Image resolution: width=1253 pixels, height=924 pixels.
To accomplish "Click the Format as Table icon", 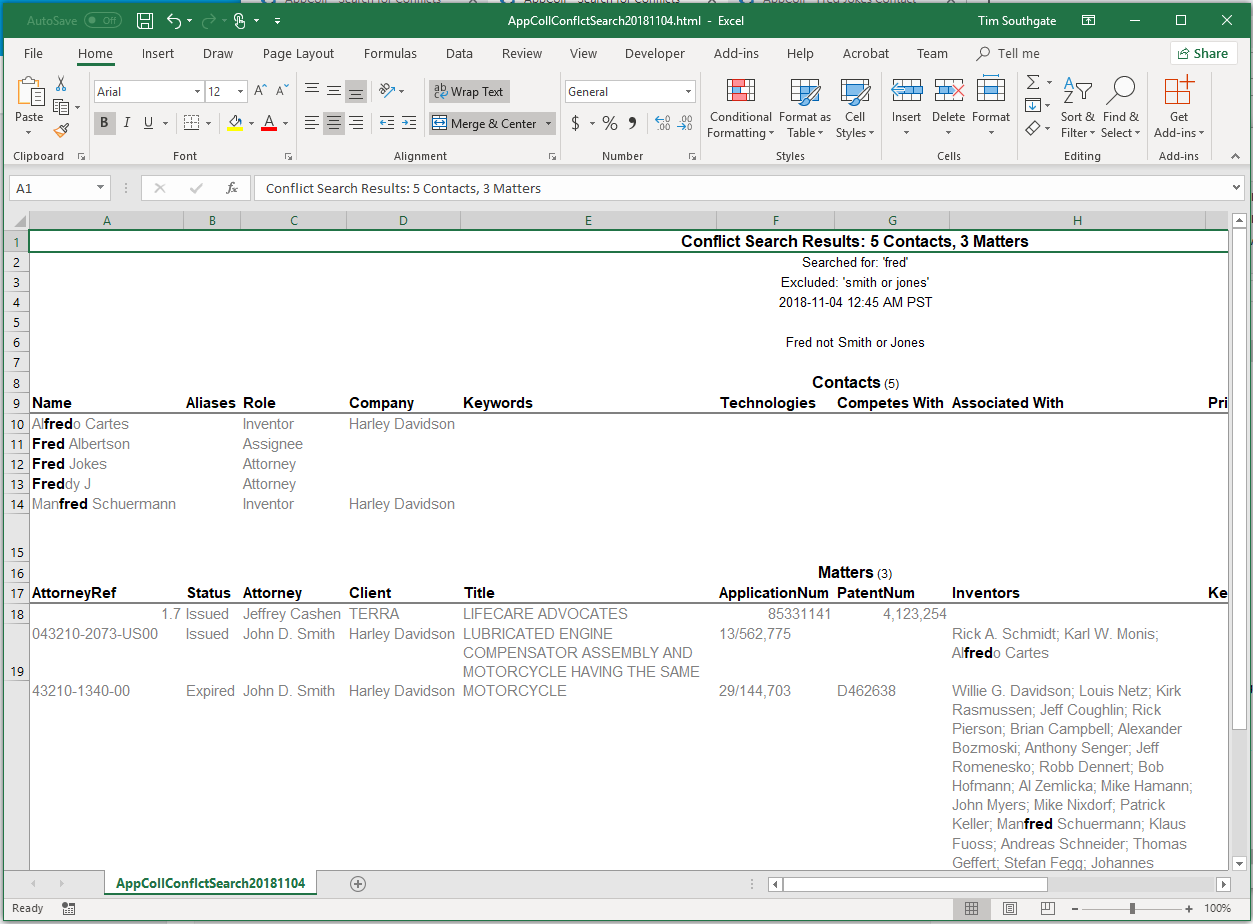I will [805, 107].
